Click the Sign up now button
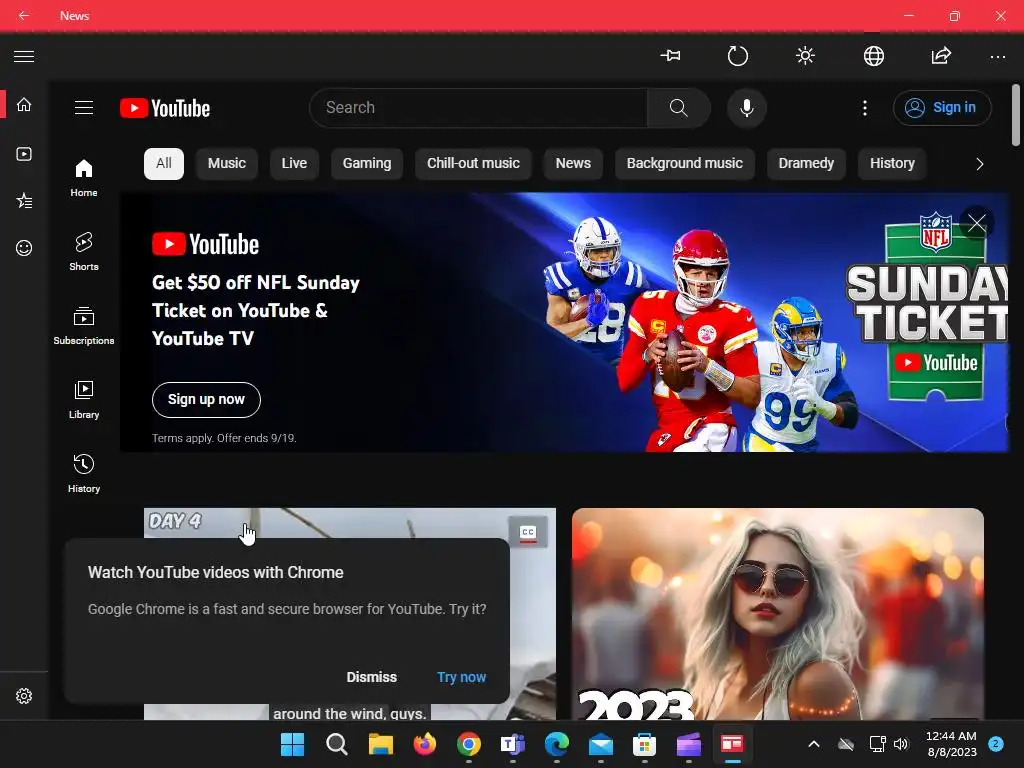The width and height of the screenshot is (1024, 768). click(x=206, y=400)
